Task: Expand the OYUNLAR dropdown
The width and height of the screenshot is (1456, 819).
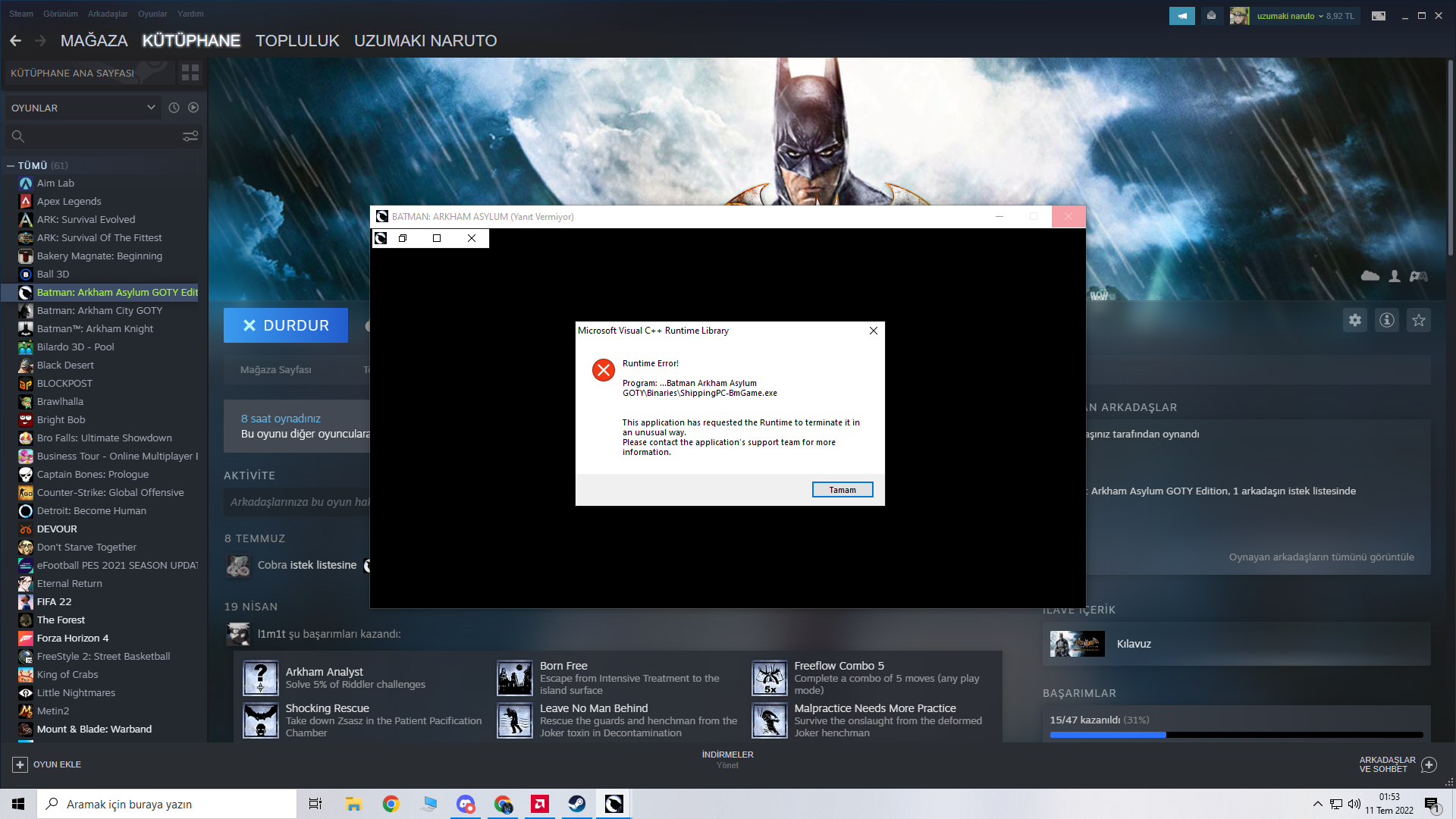Action: (151, 108)
